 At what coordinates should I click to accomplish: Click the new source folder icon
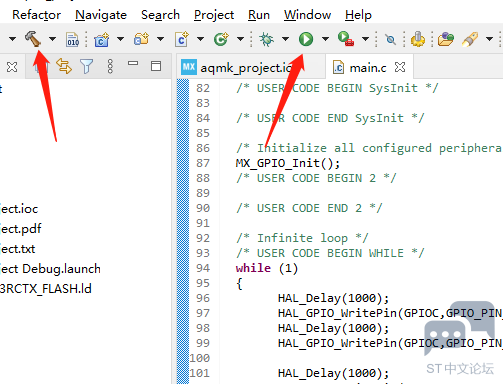(x=141, y=39)
